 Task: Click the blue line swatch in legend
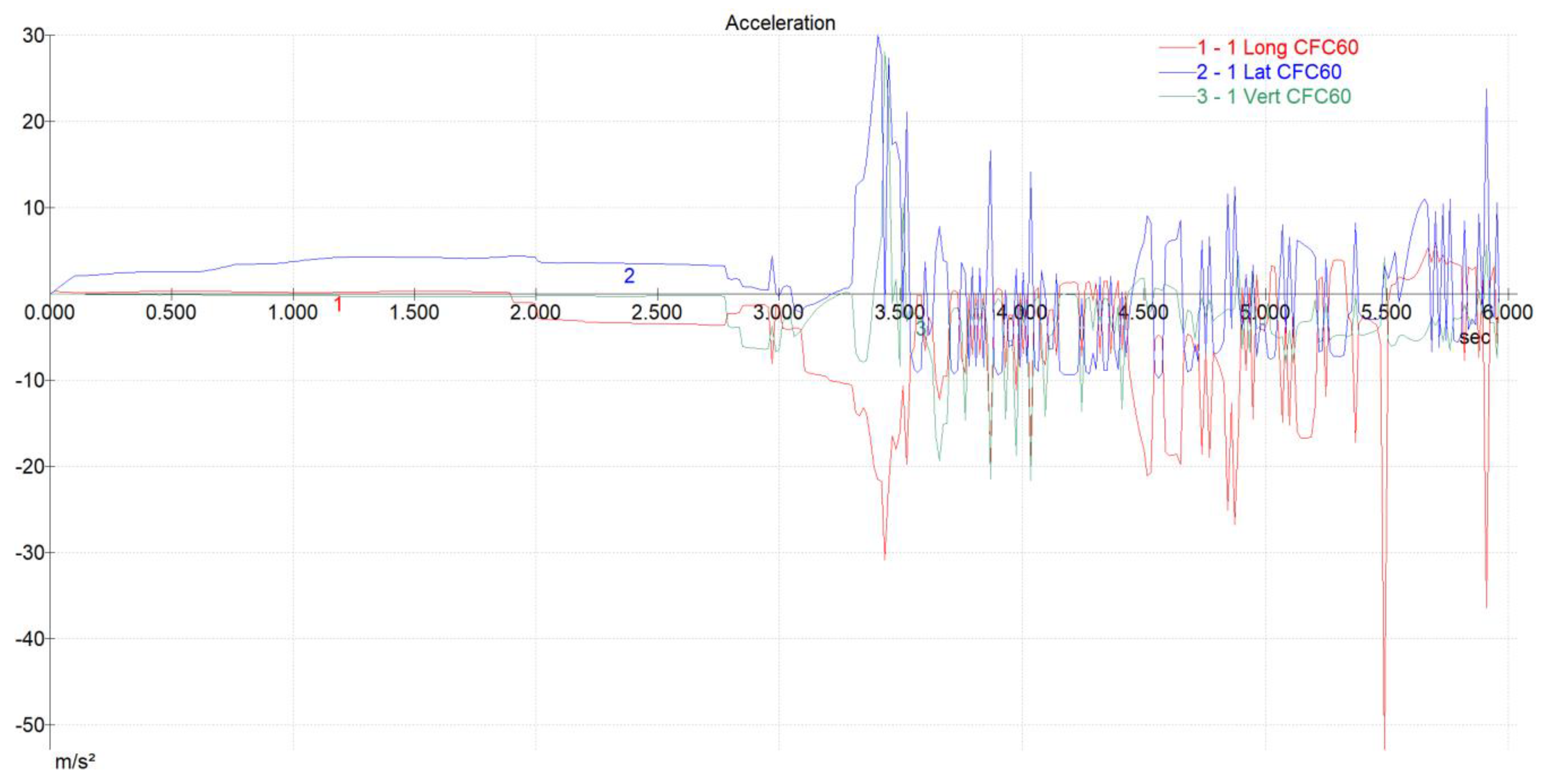(1176, 72)
